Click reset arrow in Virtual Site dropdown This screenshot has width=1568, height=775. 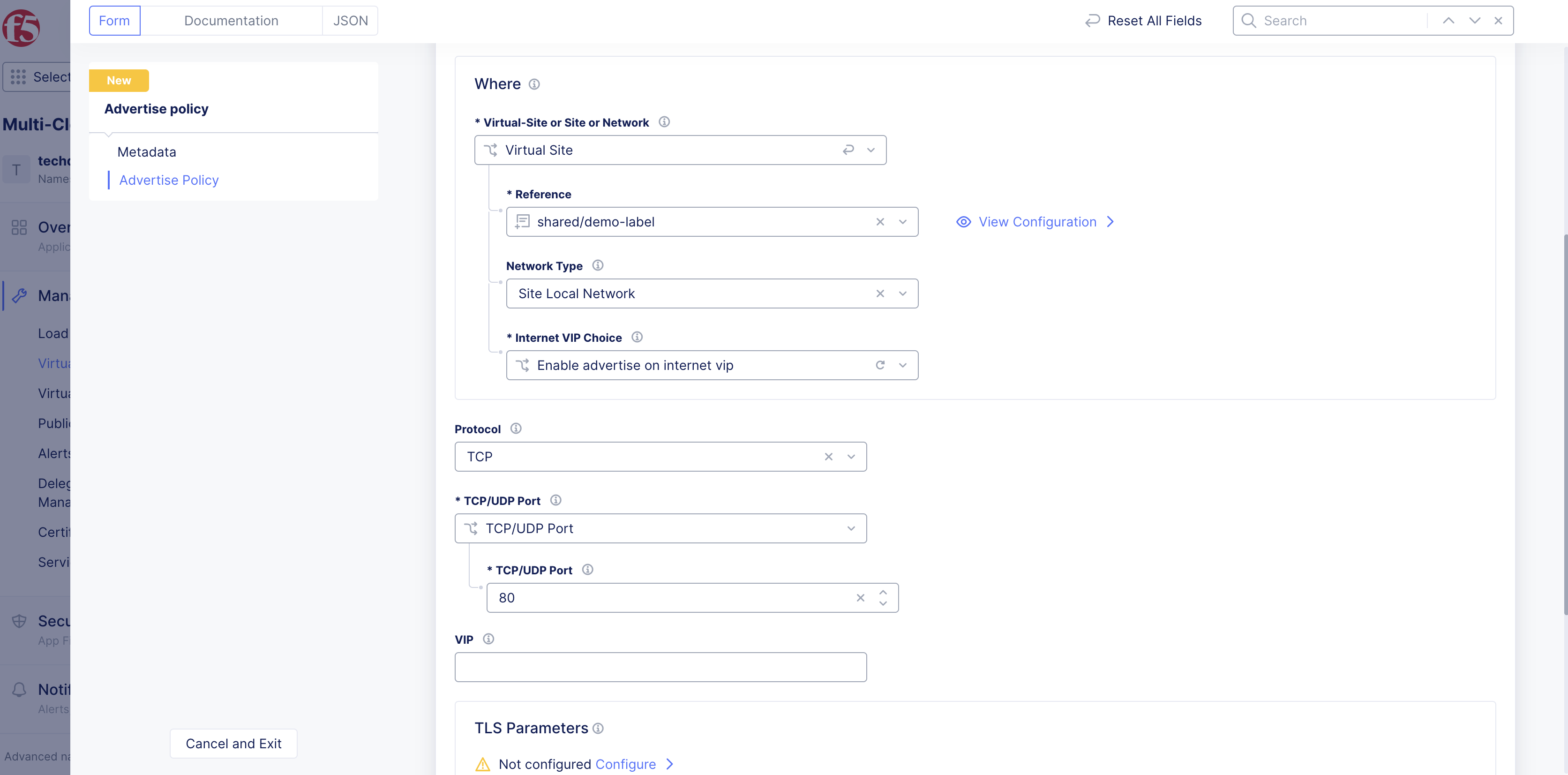(x=848, y=150)
